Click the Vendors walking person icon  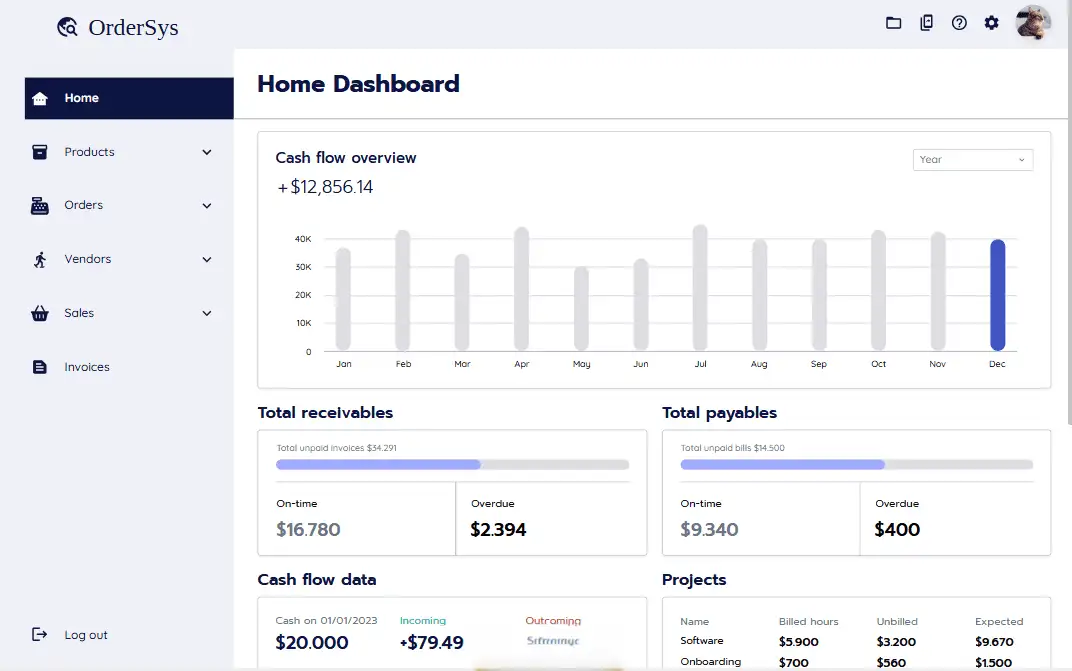40,259
